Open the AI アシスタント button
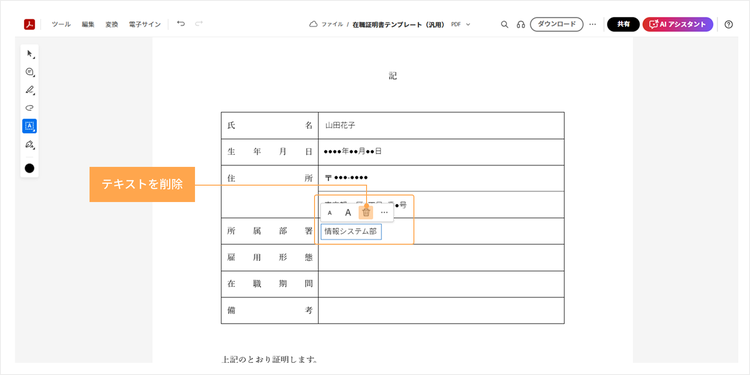The height and width of the screenshot is (375, 750). pos(678,24)
